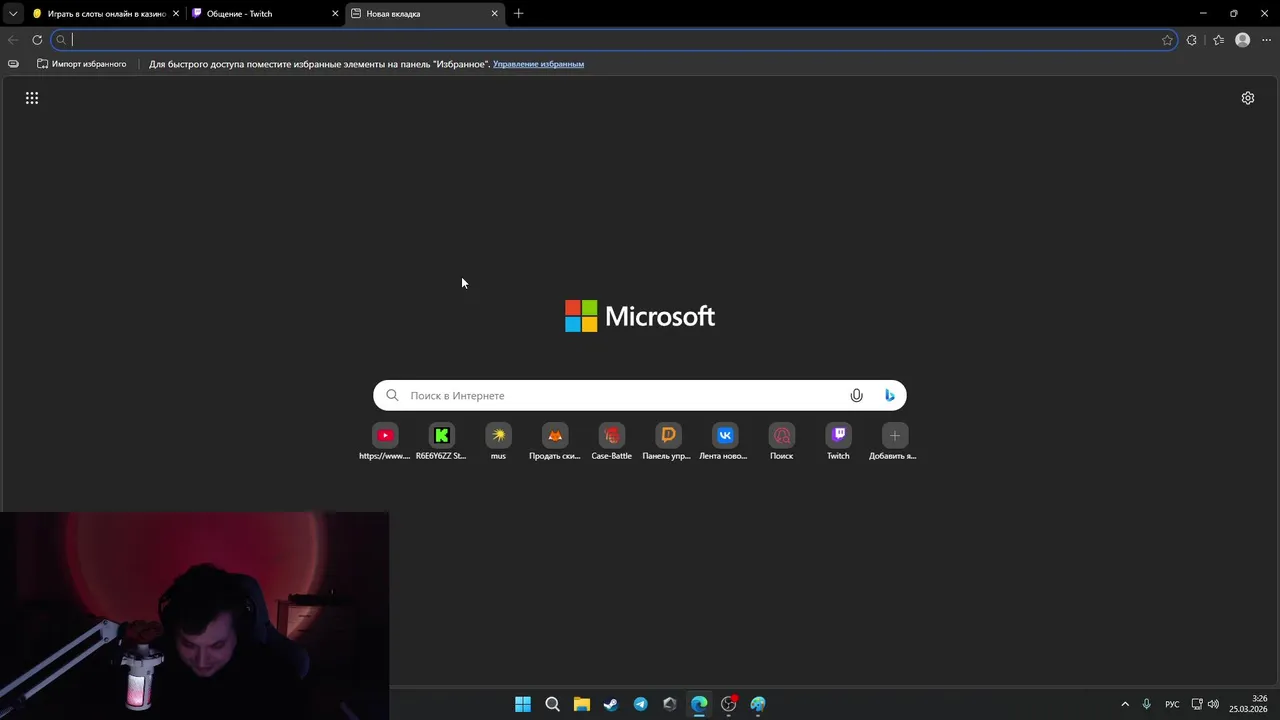Image resolution: width=1280 pixels, height=720 pixels.
Task: Open the VK Лента ново... quick link
Action: pos(725,441)
